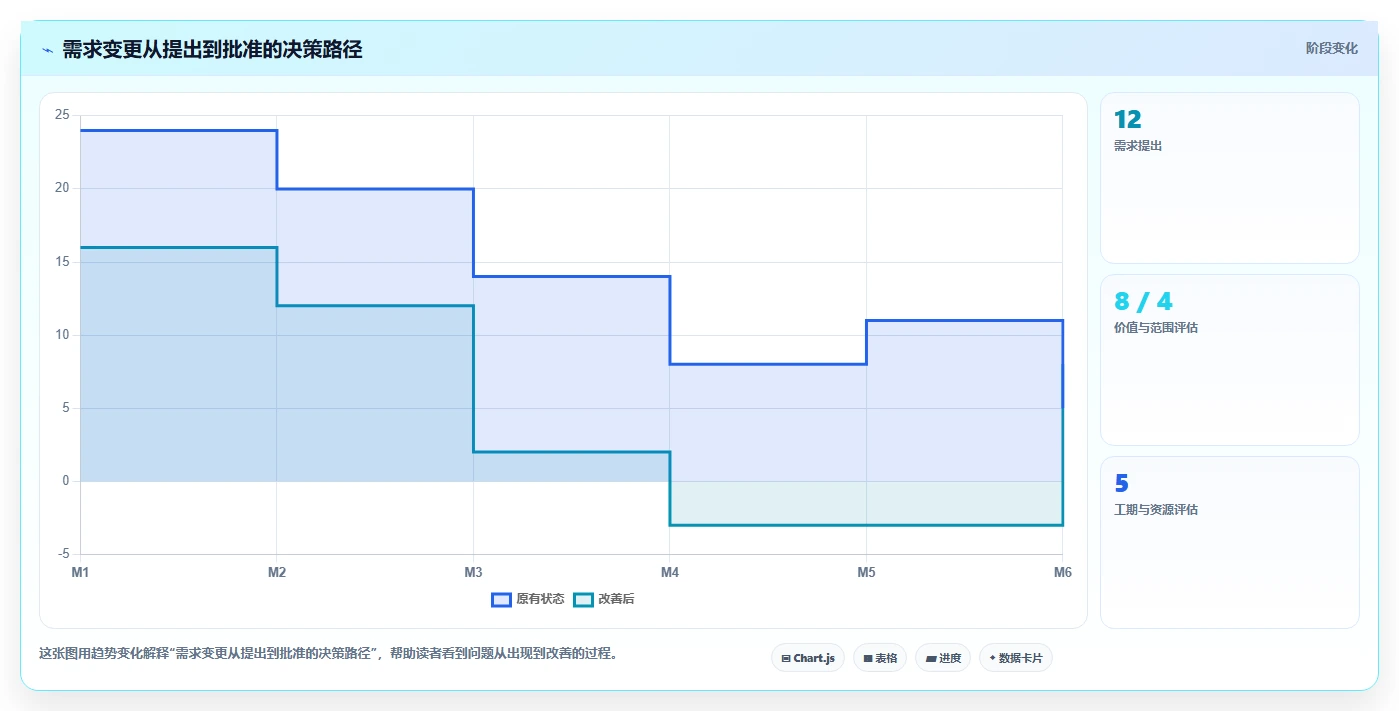The height and width of the screenshot is (711, 1399).
Task: Click the 阶段变化 label in header
Action: tap(1331, 48)
